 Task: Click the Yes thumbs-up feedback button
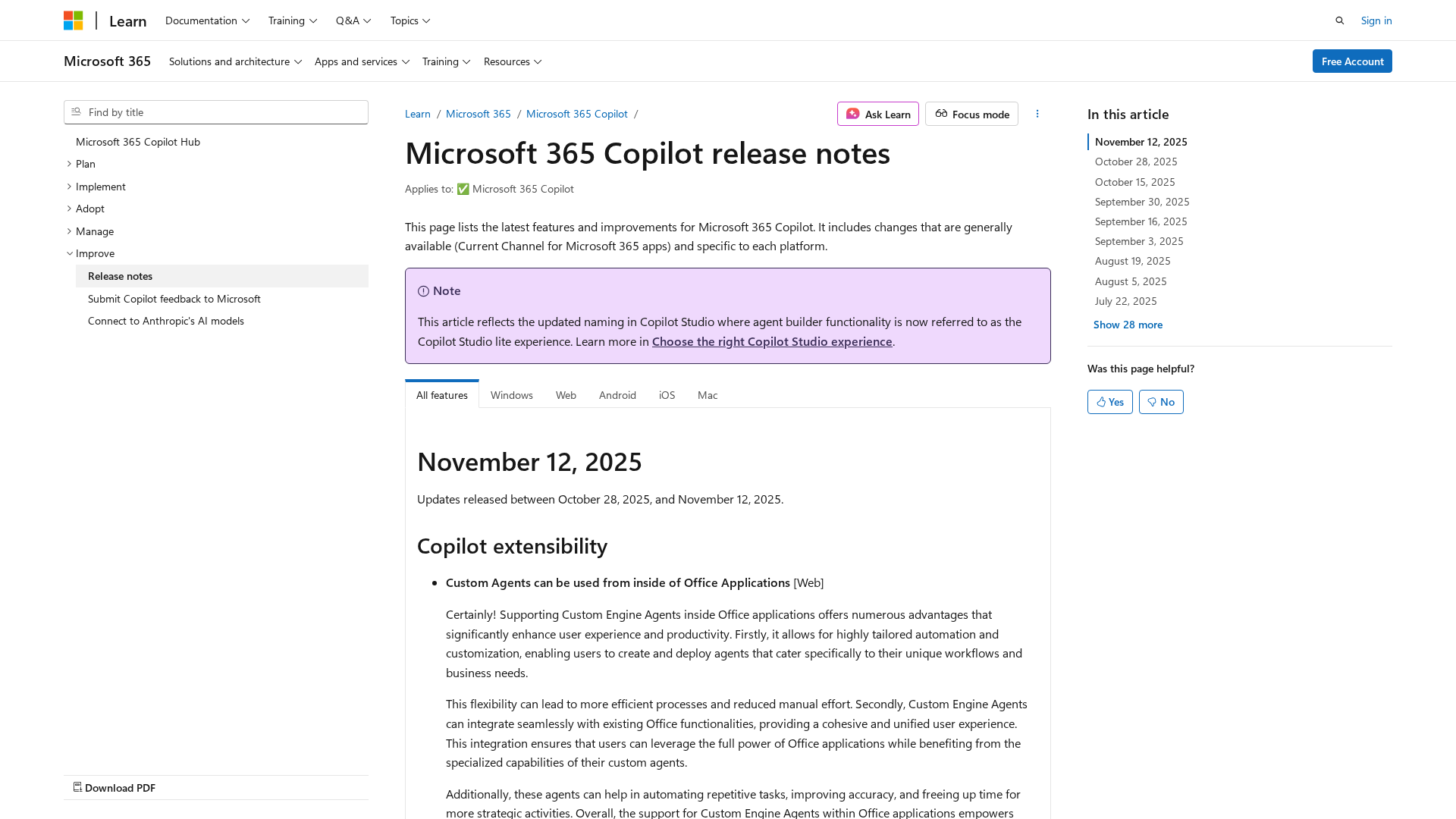(1109, 402)
